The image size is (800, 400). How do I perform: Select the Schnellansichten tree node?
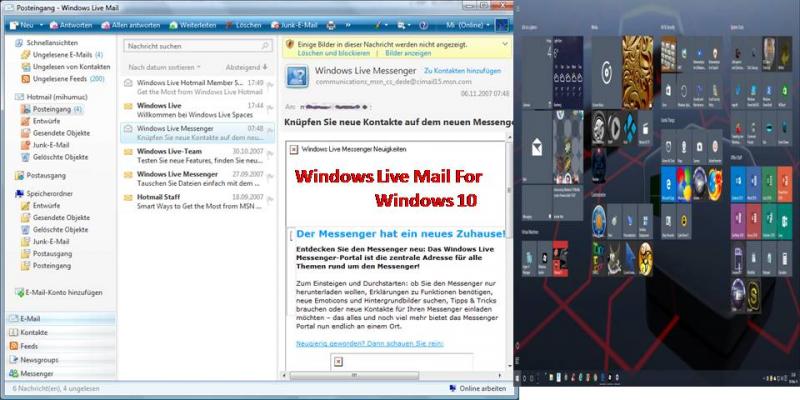[x=52, y=43]
